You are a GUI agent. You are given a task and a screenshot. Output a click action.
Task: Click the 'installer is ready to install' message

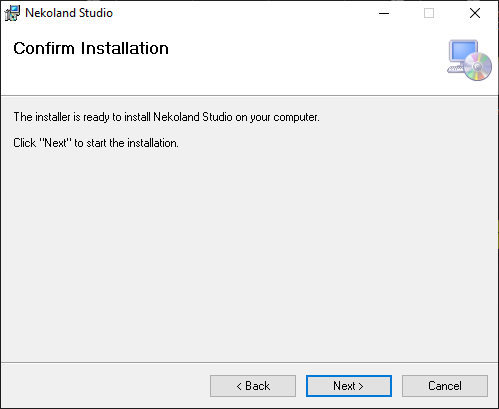(166, 117)
